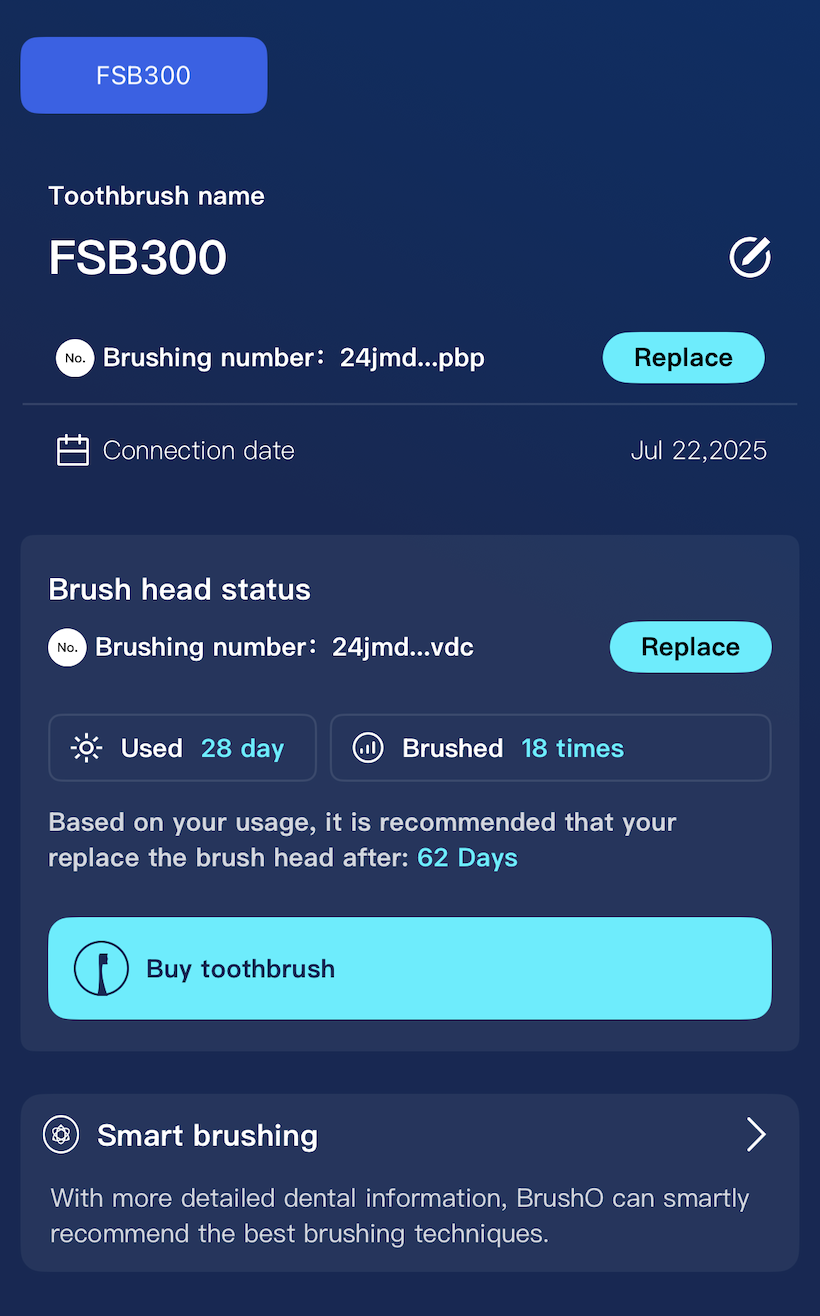
Task: Replace the brush head 24jmd...vdc
Action: coord(691,647)
